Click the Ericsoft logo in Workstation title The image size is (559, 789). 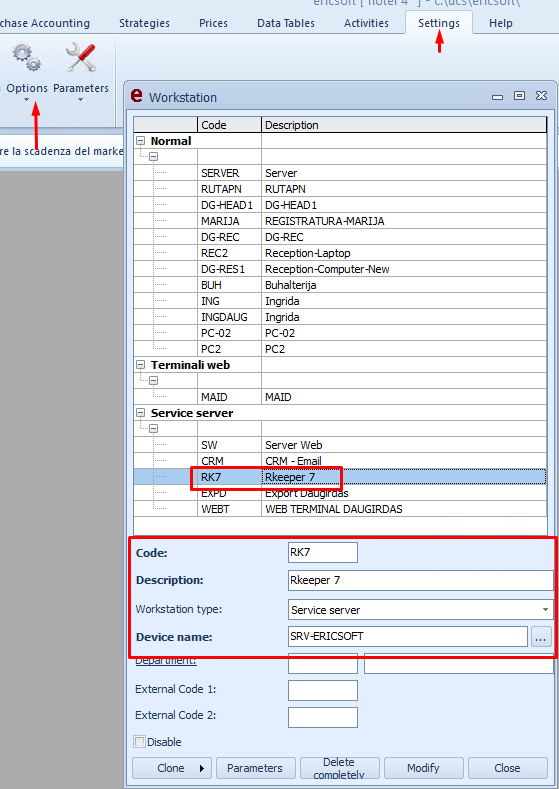[136, 96]
